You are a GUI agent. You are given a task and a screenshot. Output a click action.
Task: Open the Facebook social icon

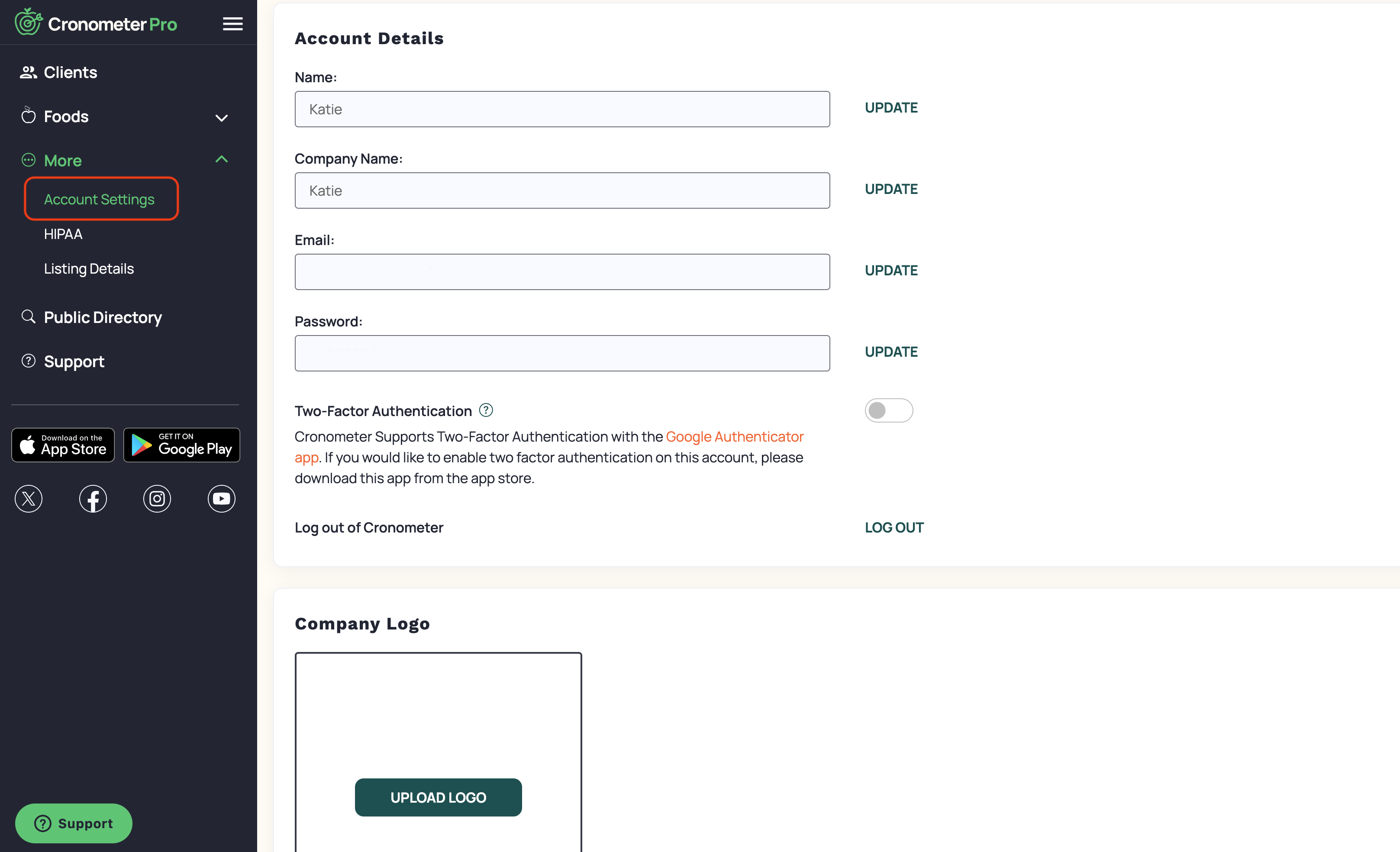(93, 498)
